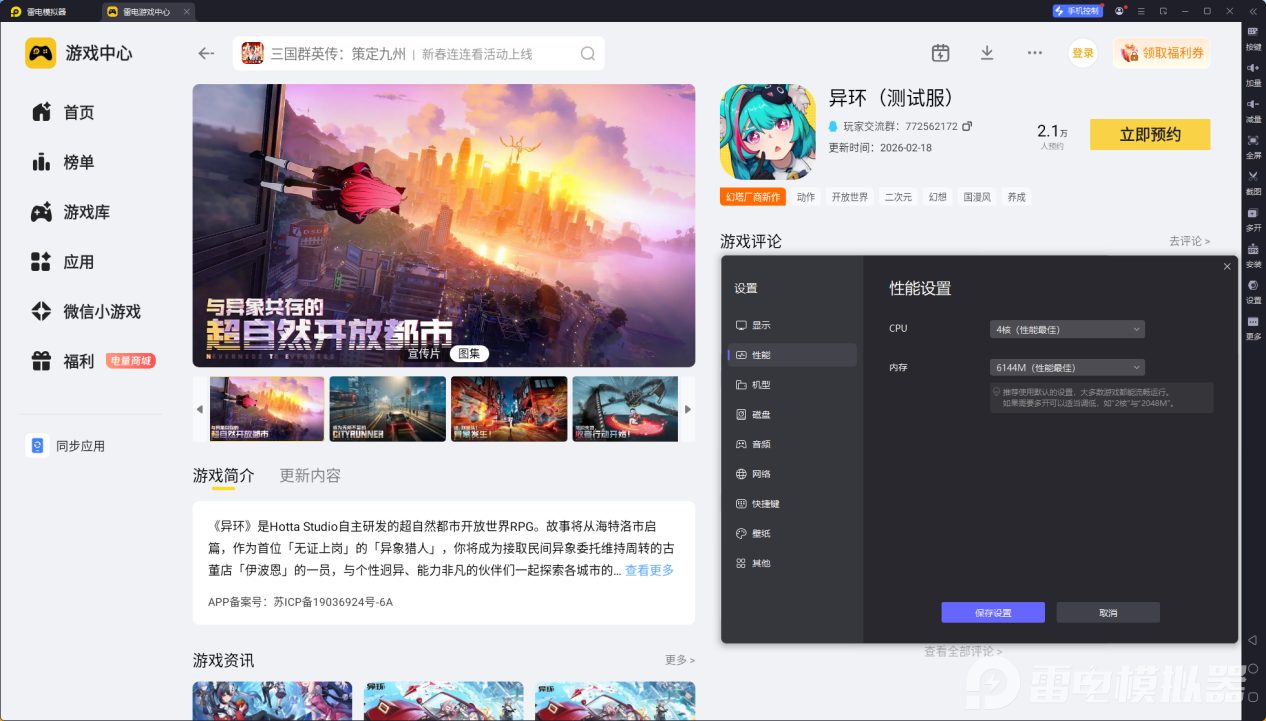
Task: Select 快捷键 in settings sidebar
Action: click(792, 504)
